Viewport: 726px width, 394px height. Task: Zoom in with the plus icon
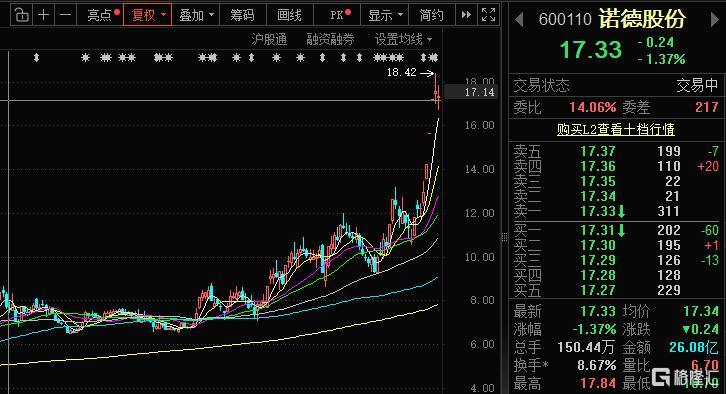click(44, 15)
